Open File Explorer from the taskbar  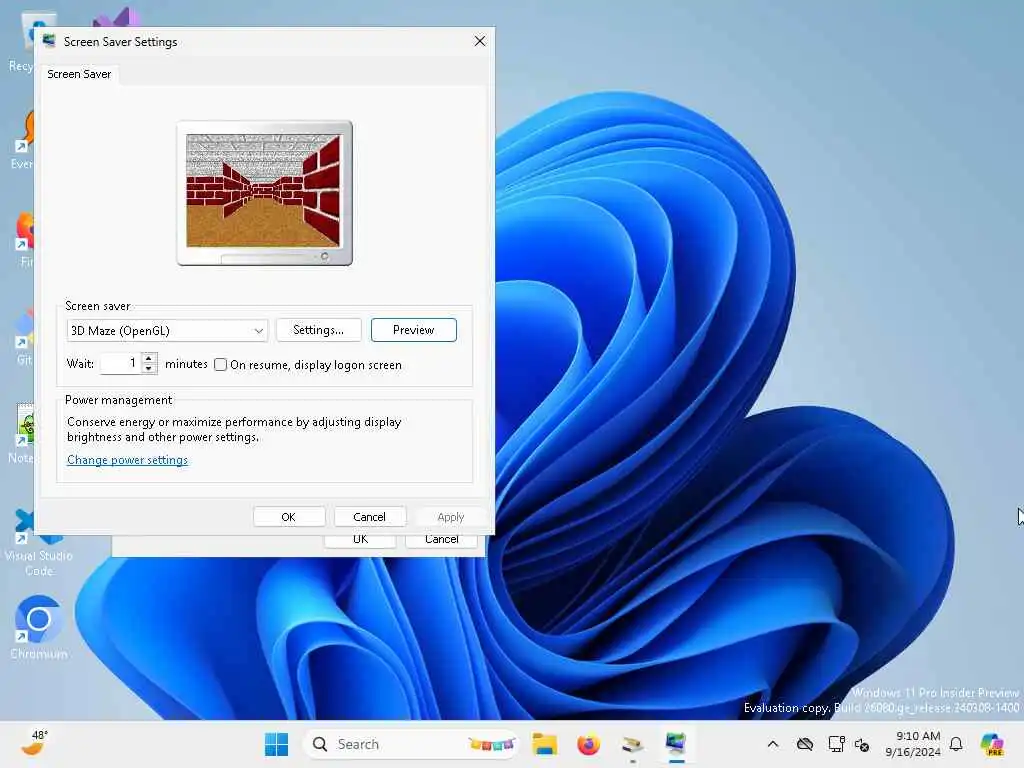pos(544,744)
